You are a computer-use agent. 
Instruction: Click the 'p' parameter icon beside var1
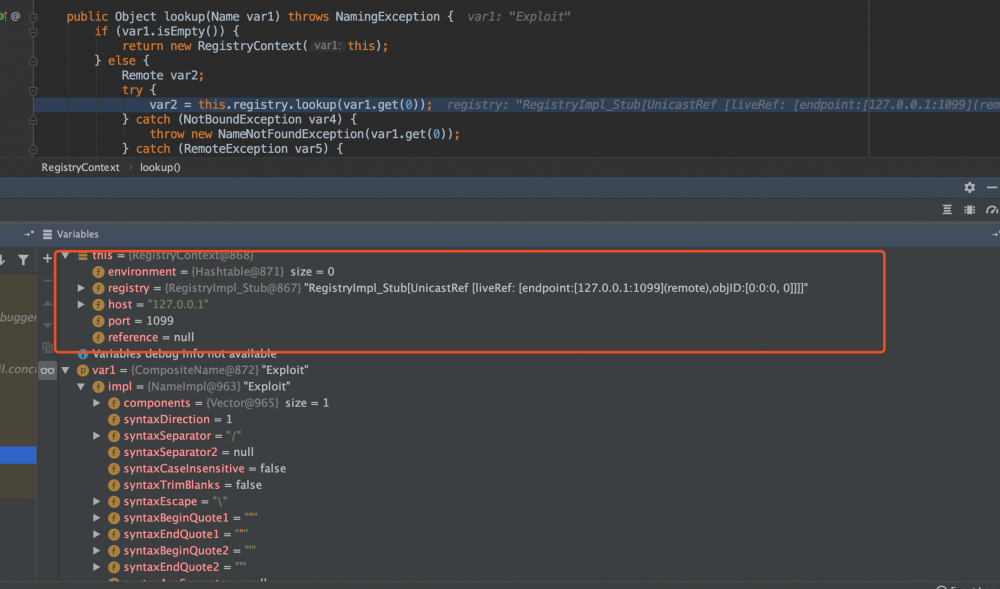tap(83, 370)
